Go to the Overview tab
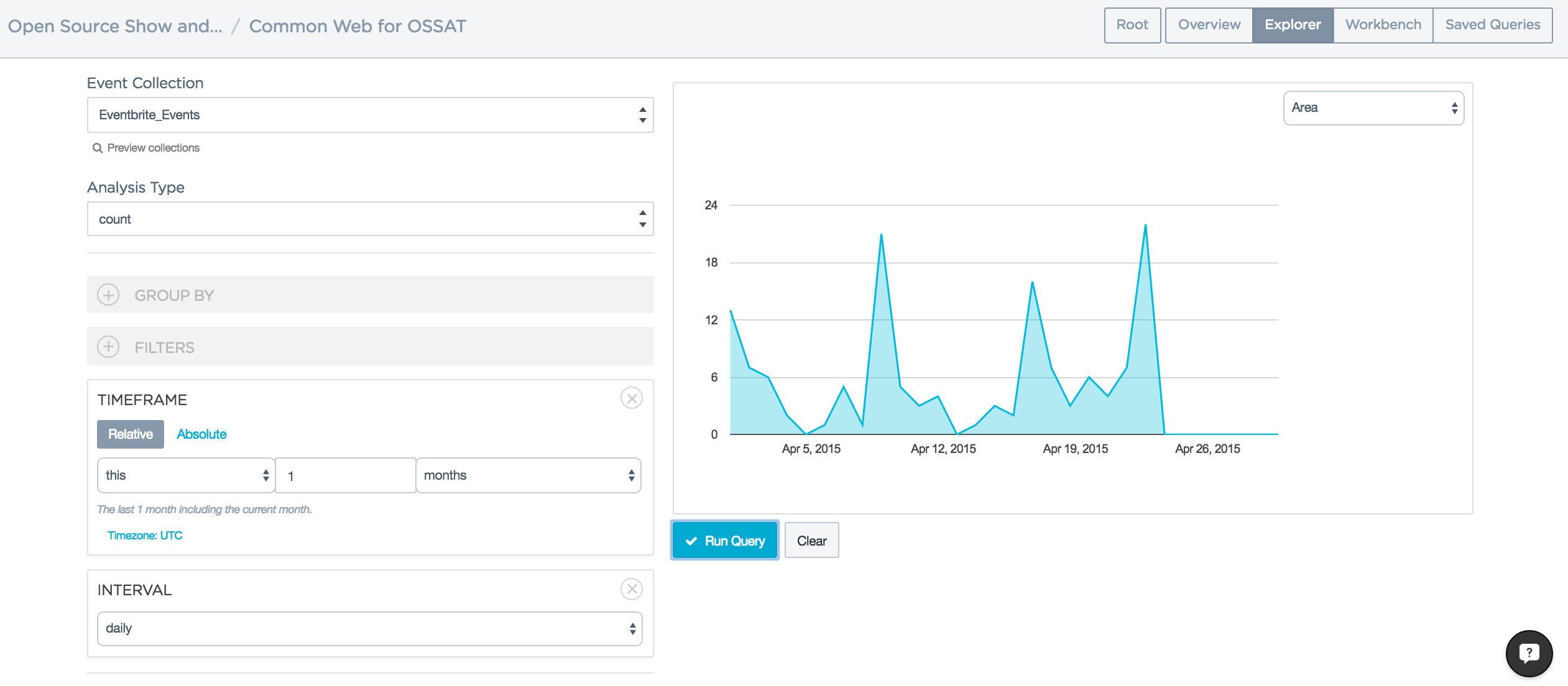This screenshot has width=1568, height=686. click(1209, 25)
